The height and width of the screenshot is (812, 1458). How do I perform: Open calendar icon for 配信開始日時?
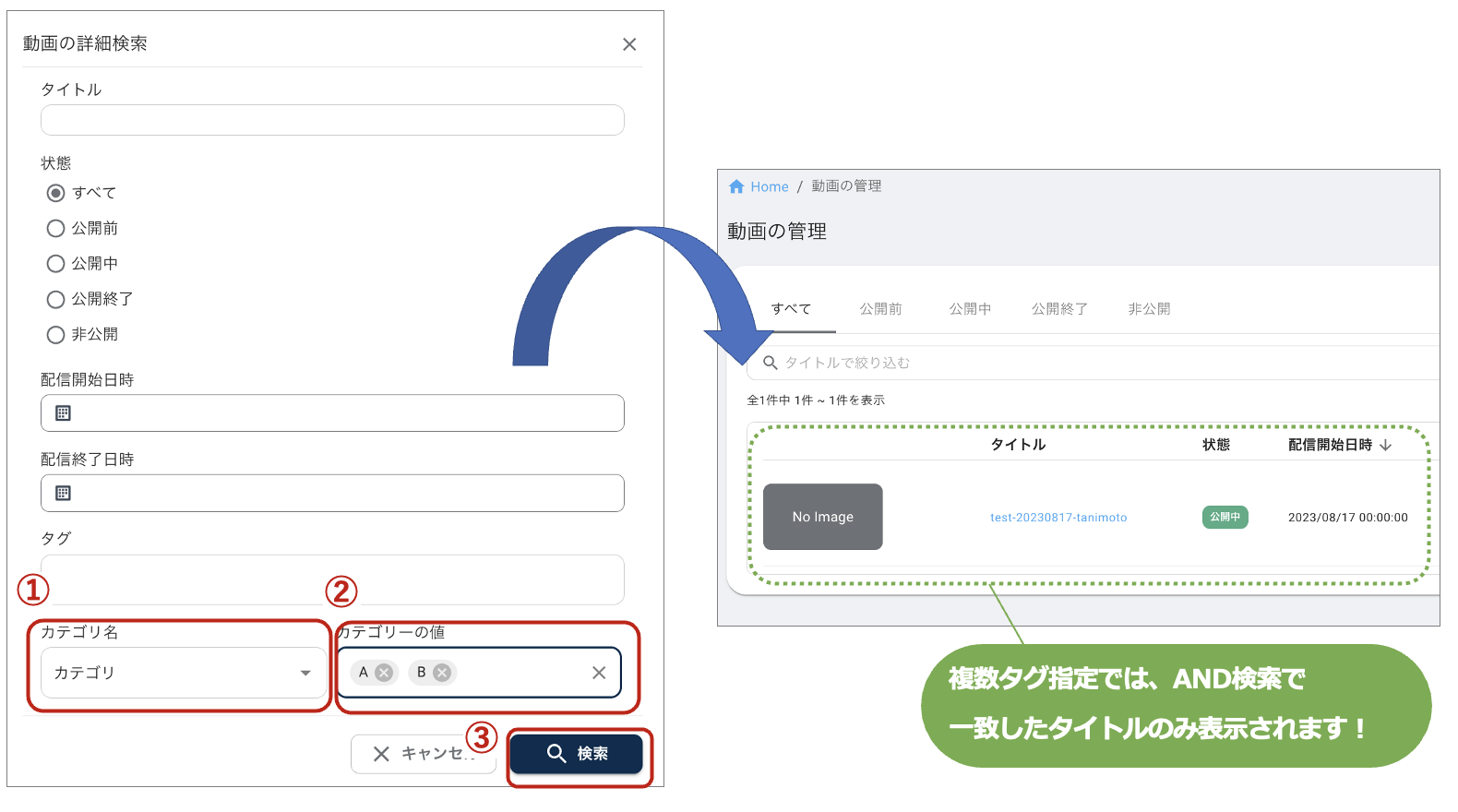click(63, 413)
